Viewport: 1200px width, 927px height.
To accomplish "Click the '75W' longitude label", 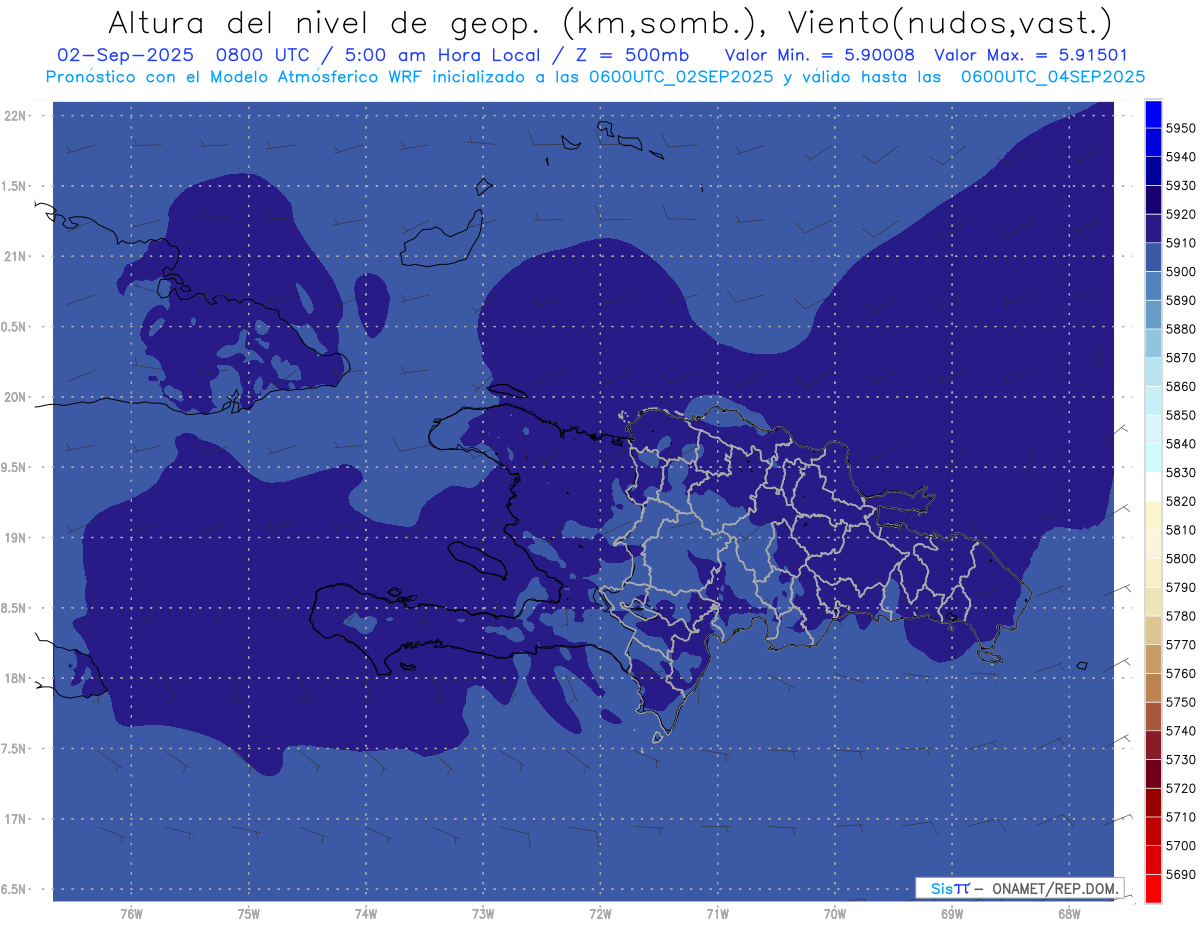I will 248,913.
